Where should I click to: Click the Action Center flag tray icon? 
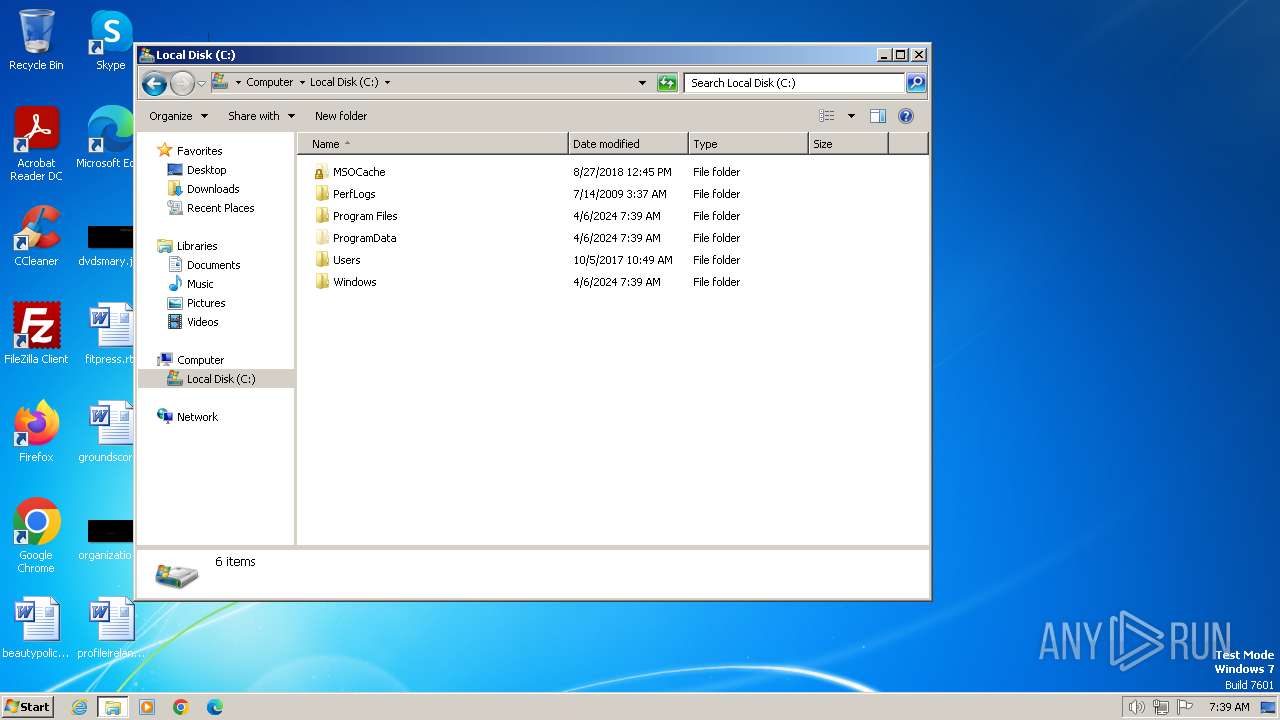pyautogui.click(x=1185, y=707)
